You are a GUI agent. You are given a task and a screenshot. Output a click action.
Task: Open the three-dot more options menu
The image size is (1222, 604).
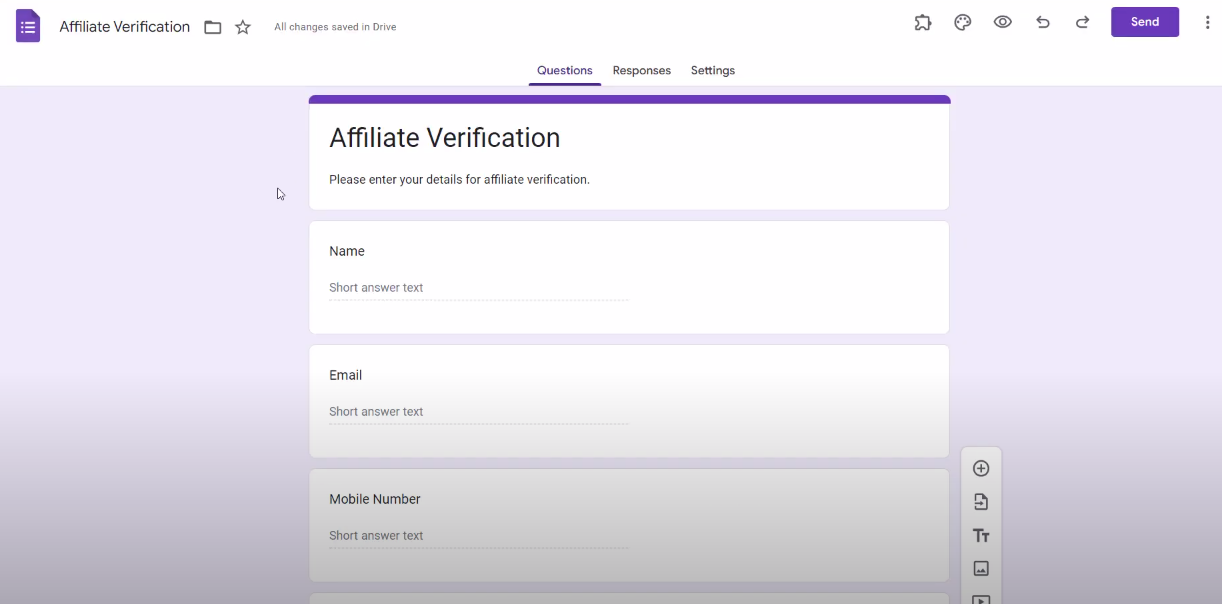[1208, 22]
